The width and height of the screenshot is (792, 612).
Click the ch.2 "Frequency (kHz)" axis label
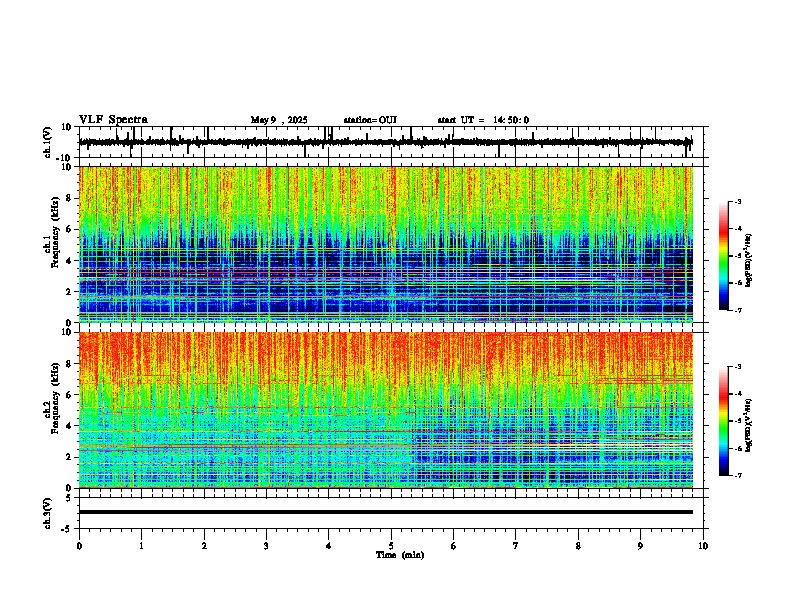pyautogui.click(x=55, y=398)
